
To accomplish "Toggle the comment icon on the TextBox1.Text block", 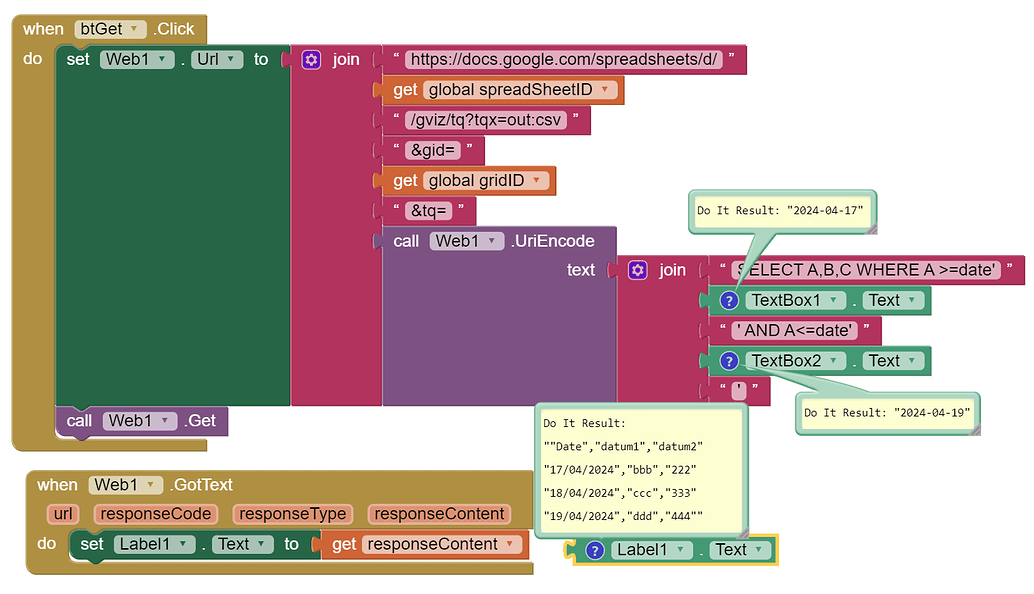I will pyautogui.click(x=729, y=301).
